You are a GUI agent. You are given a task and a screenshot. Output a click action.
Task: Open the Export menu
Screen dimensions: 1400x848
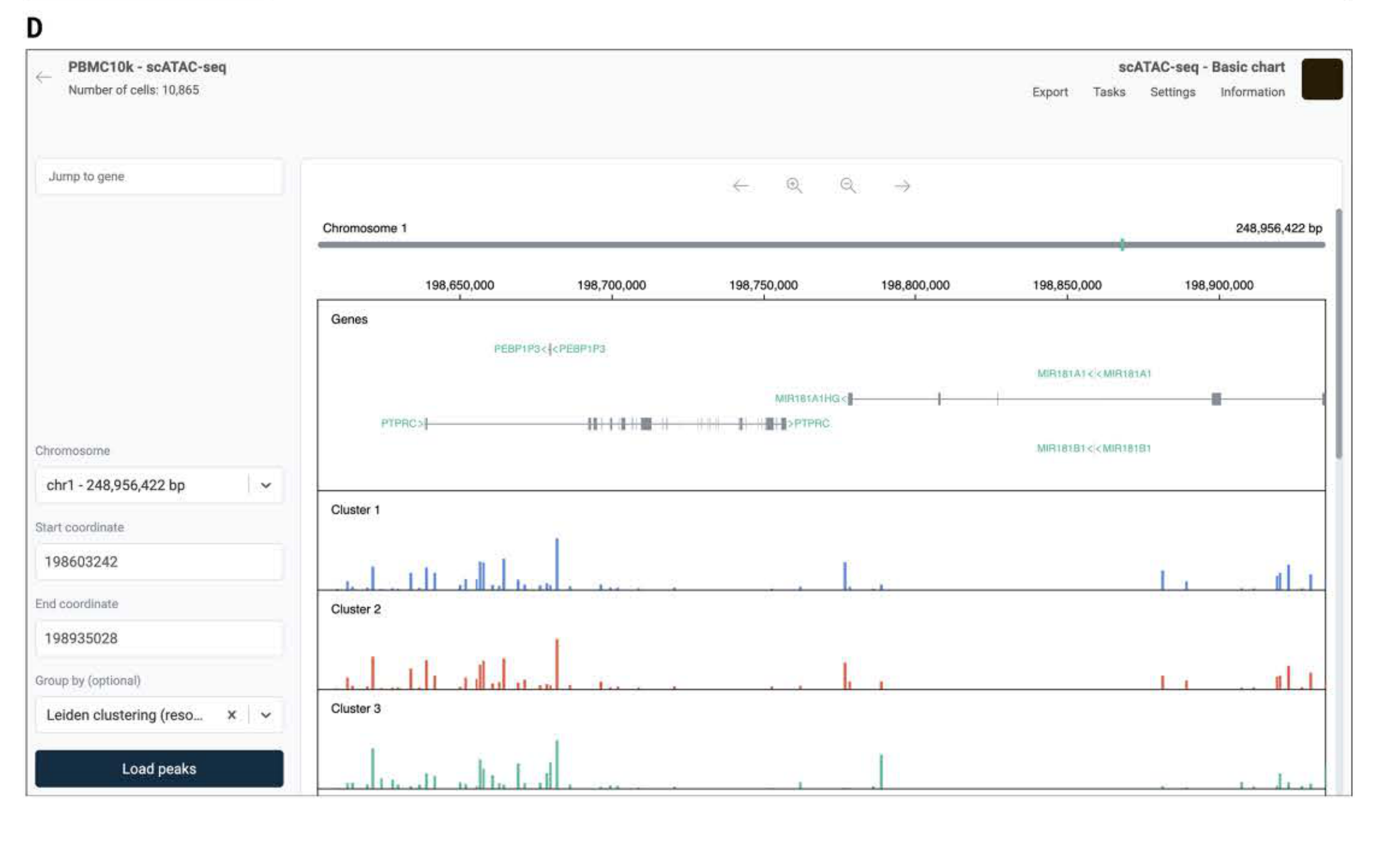coord(1049,92)
